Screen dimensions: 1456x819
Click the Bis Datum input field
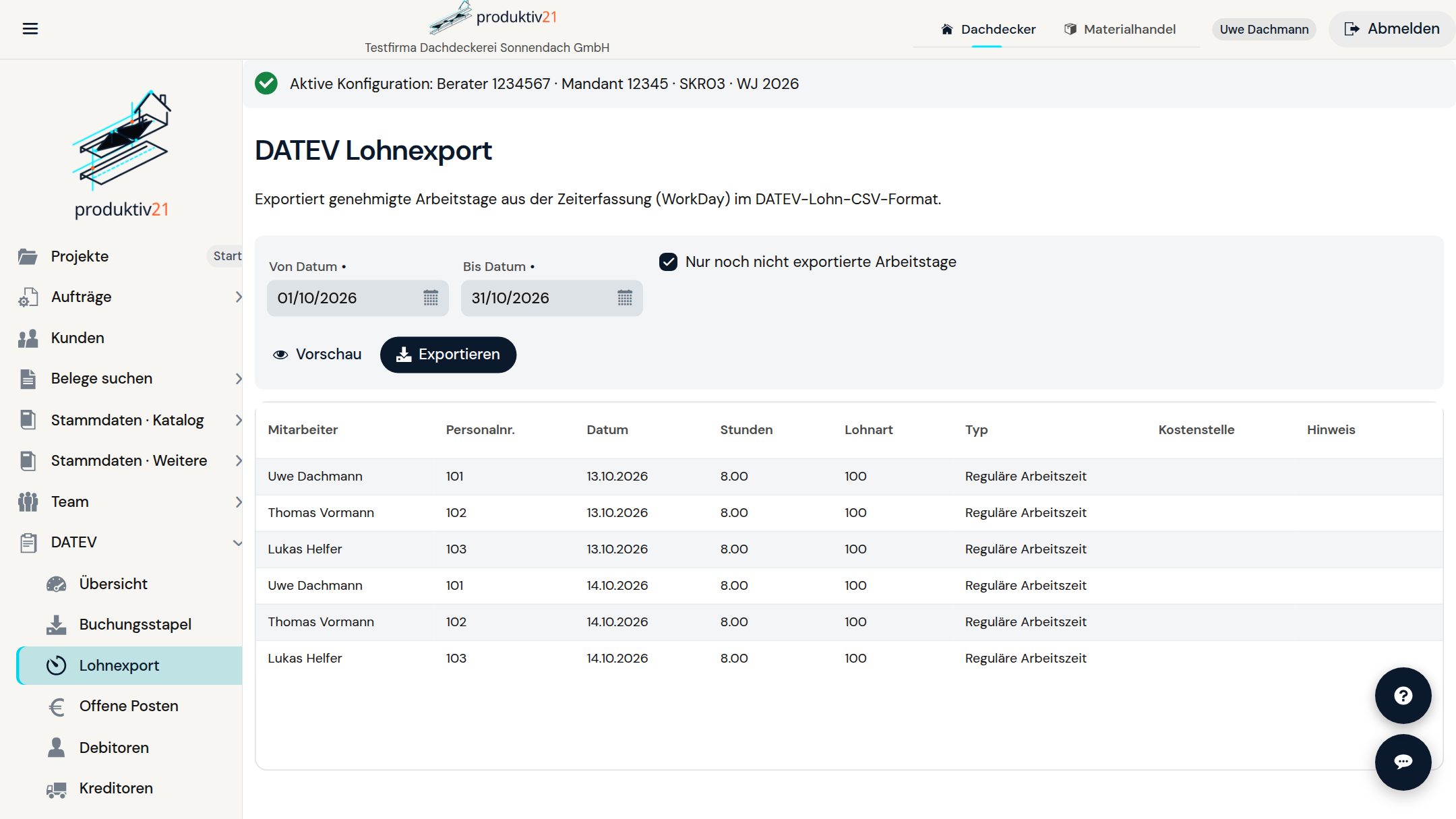pyautogui.click(x=552, y=298)
